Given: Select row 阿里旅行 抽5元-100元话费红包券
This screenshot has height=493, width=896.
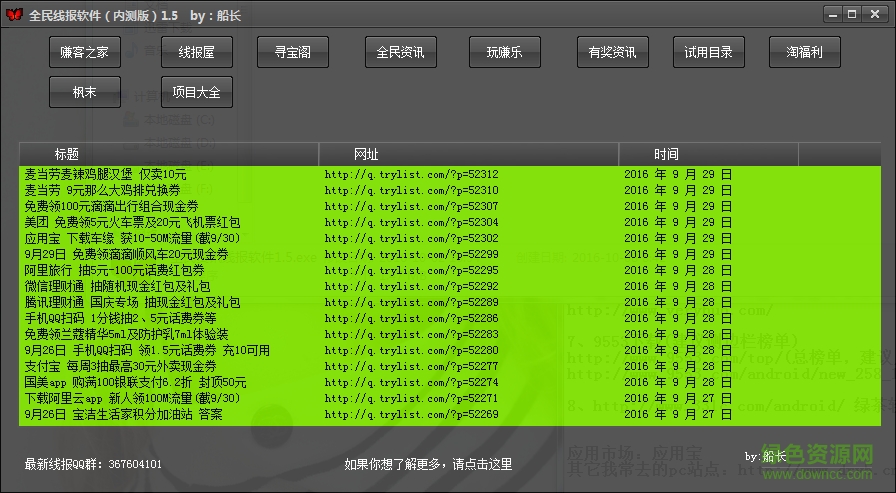Looking at the screenshot, I should pyautogui.click(x=450, y=270).
